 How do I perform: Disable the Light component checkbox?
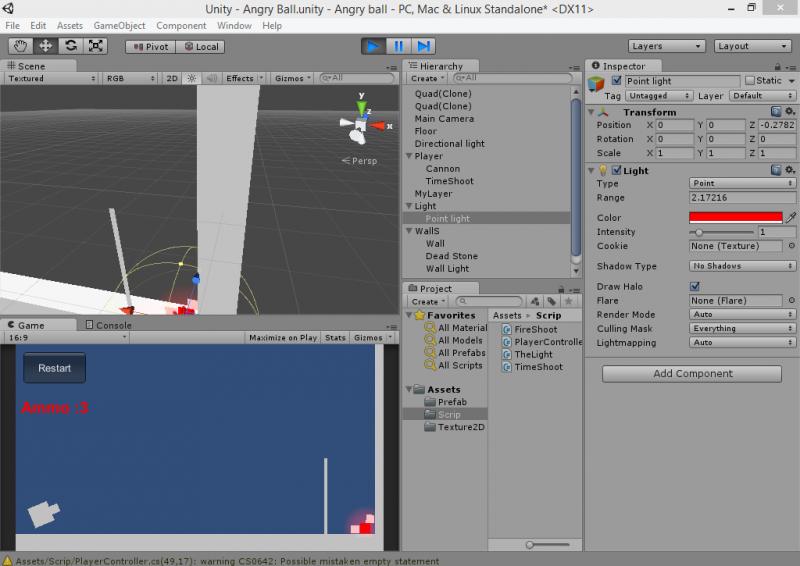point(616,170)
